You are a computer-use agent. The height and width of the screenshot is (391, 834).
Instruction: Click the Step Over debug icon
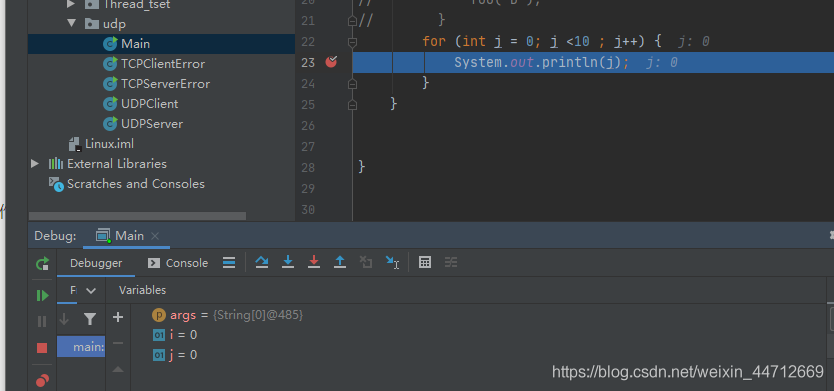tap(262, 262)
